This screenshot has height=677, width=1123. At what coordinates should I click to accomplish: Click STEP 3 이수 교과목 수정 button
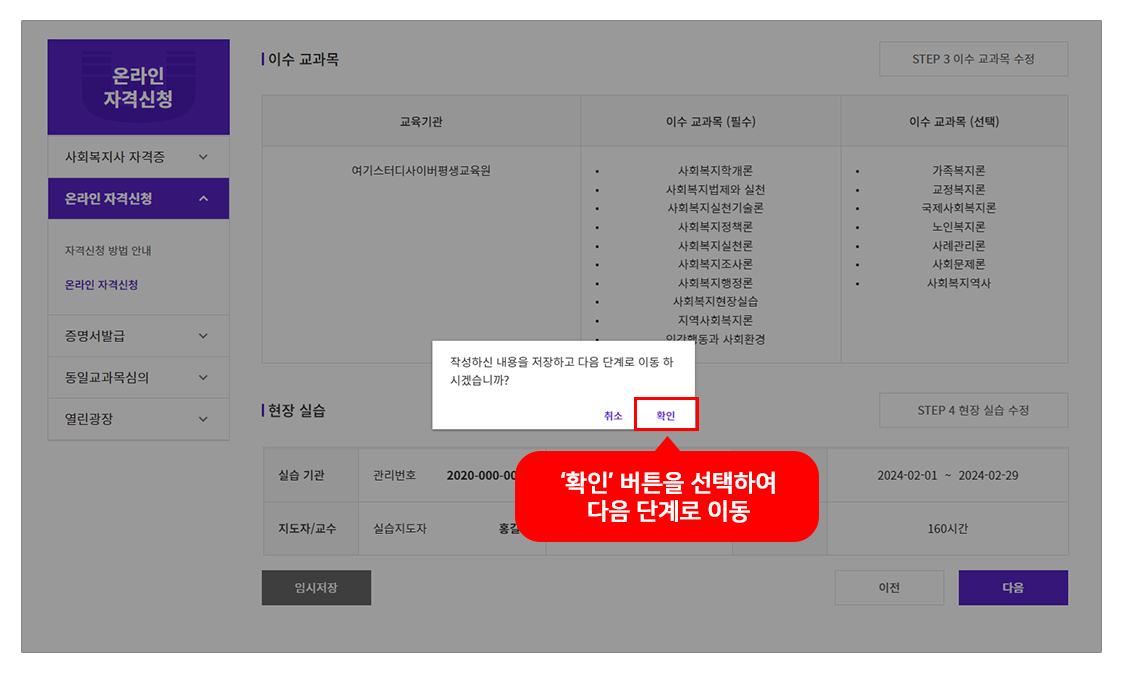(973, 59)
